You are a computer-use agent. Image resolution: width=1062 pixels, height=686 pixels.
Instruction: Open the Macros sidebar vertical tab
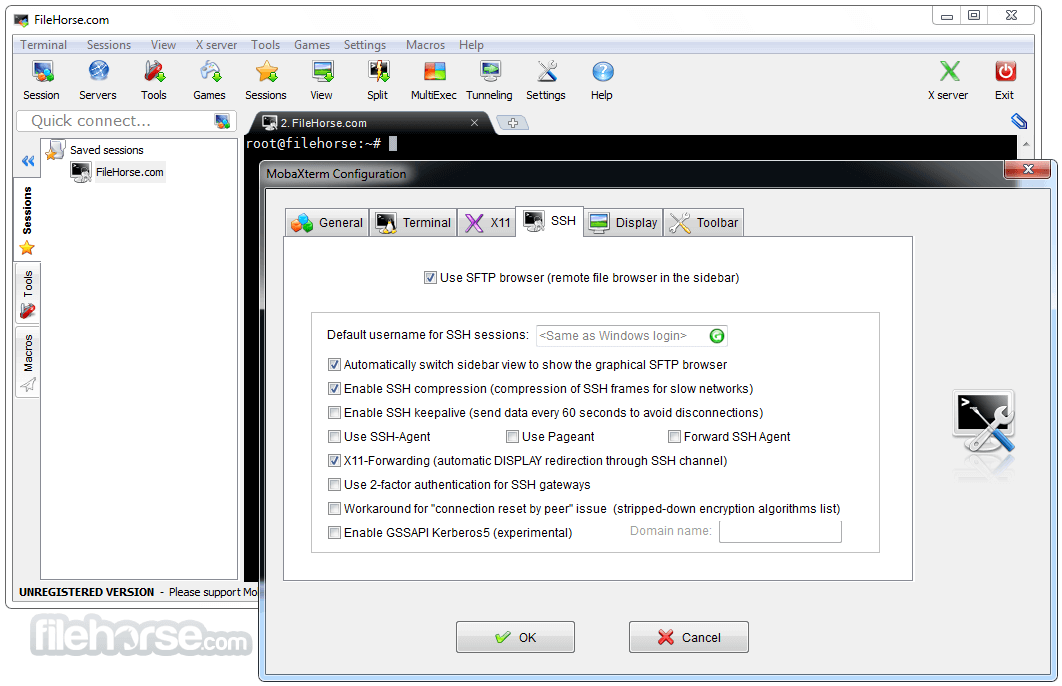coord(27,362)
